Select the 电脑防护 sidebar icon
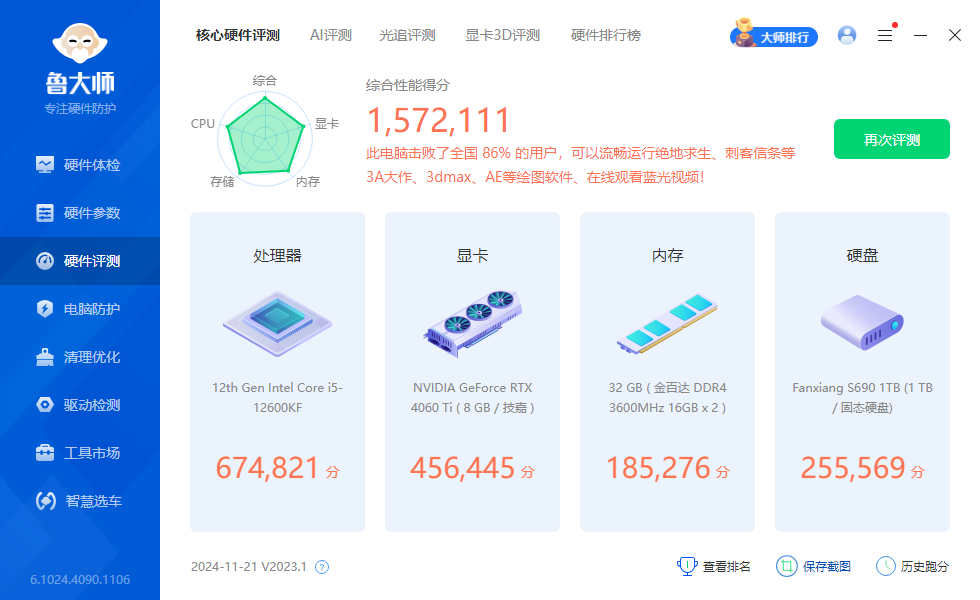The image size is (980, 600). click(x=80, y=308)
